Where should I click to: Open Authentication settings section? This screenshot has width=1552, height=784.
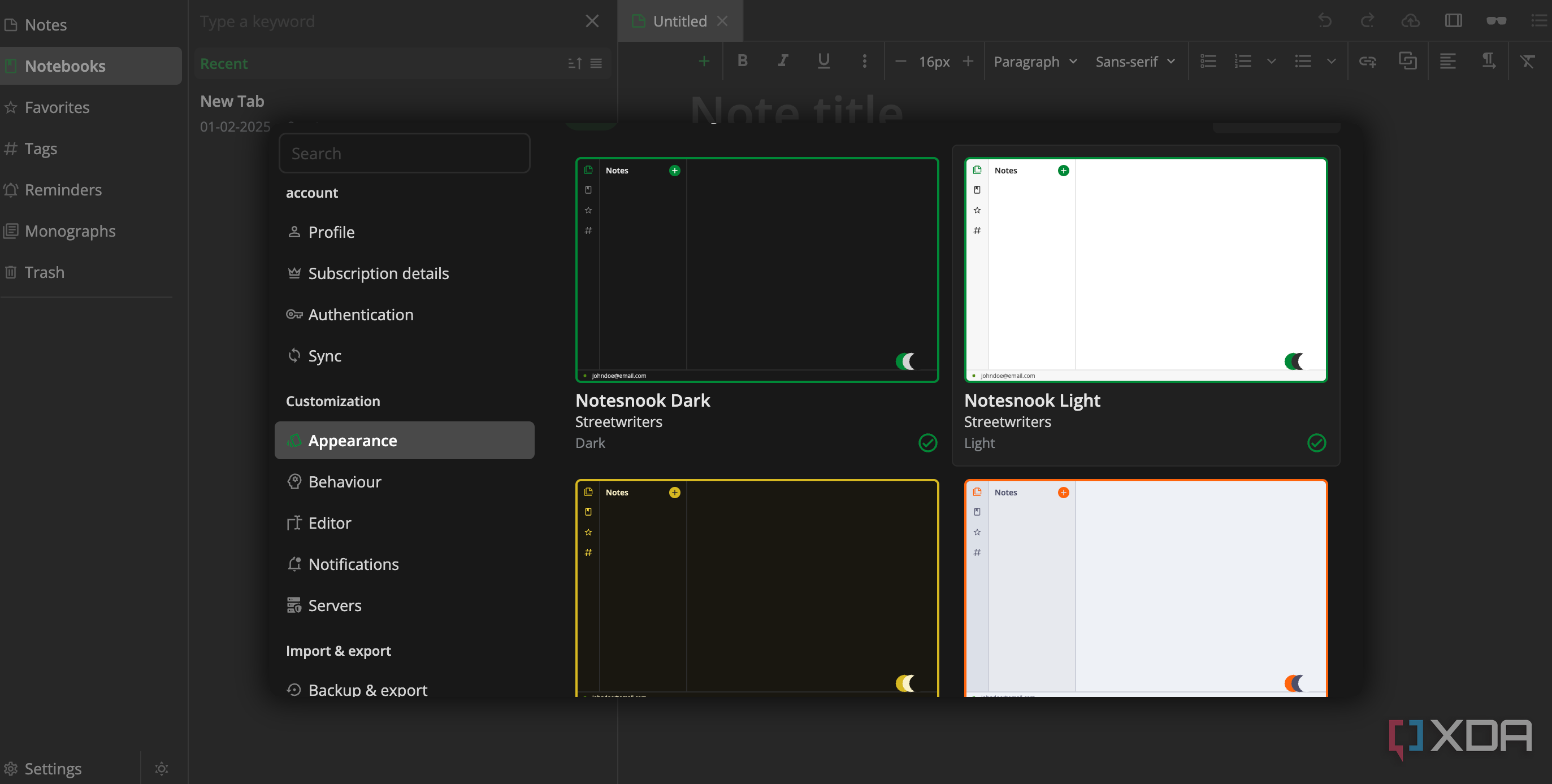tap(404, 313)
